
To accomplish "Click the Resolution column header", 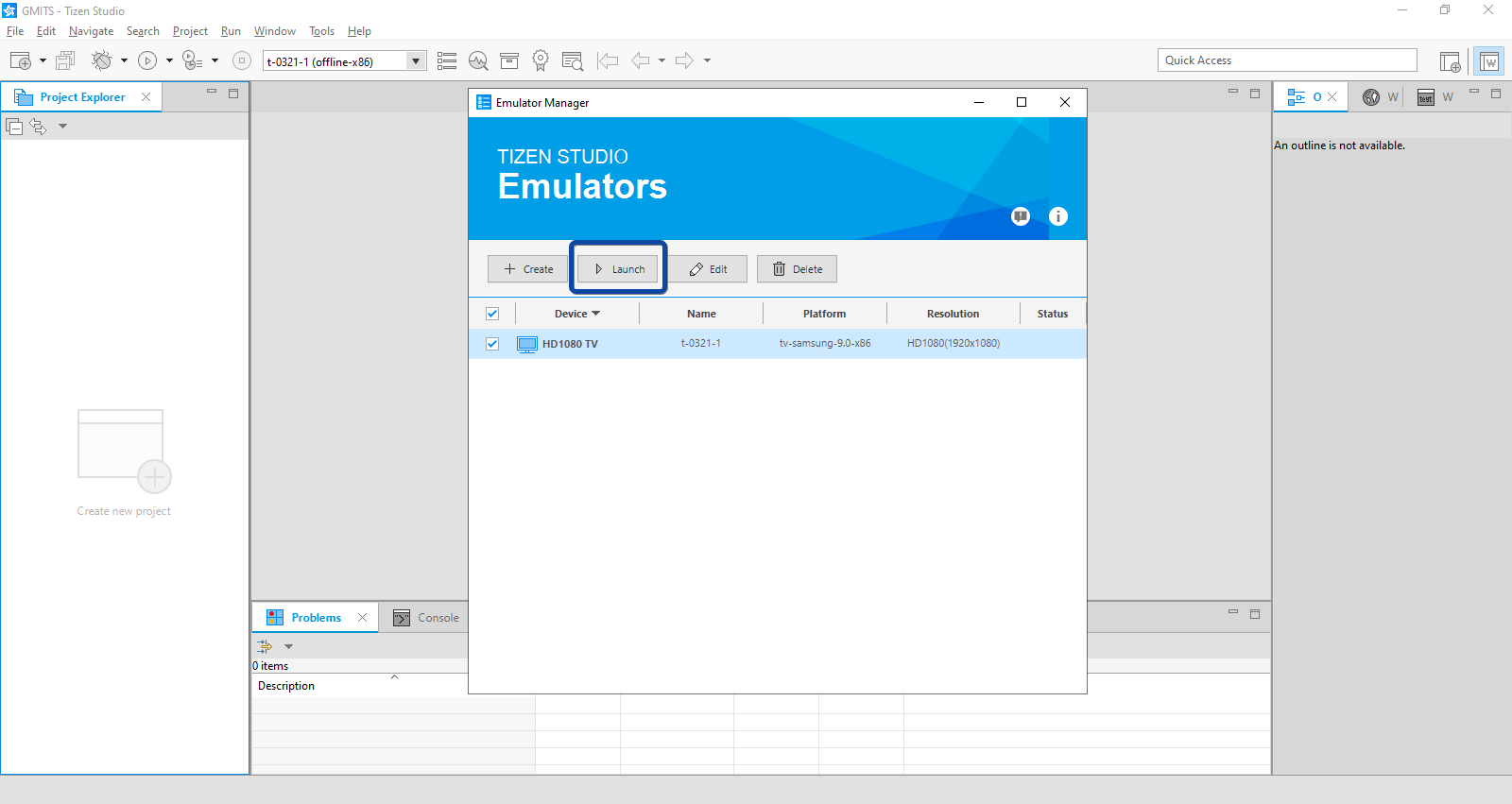I will 954,314.
